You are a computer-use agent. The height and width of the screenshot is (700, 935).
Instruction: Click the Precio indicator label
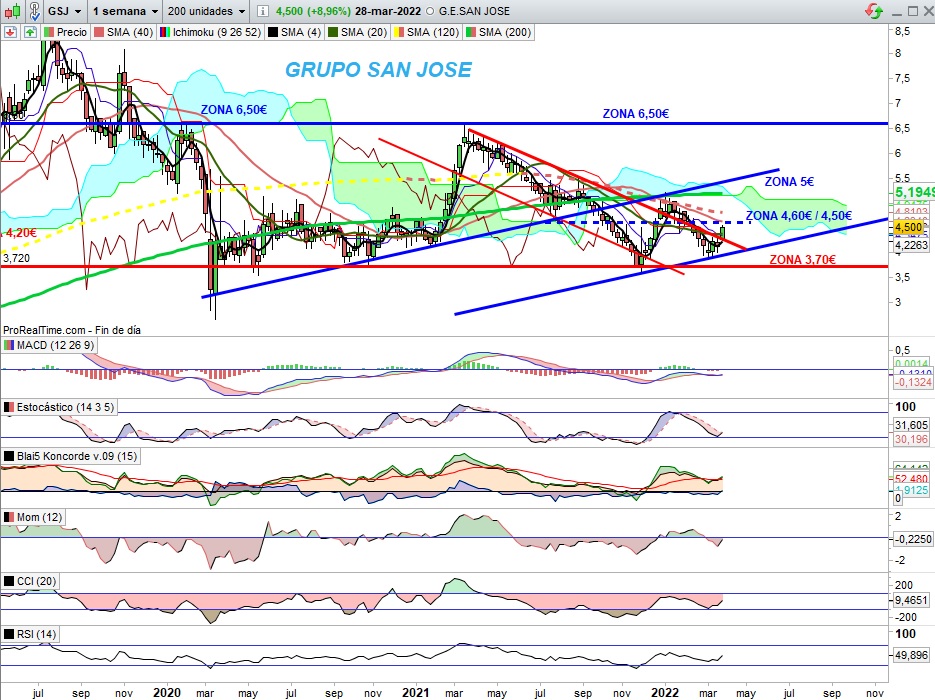click(72, 32)
